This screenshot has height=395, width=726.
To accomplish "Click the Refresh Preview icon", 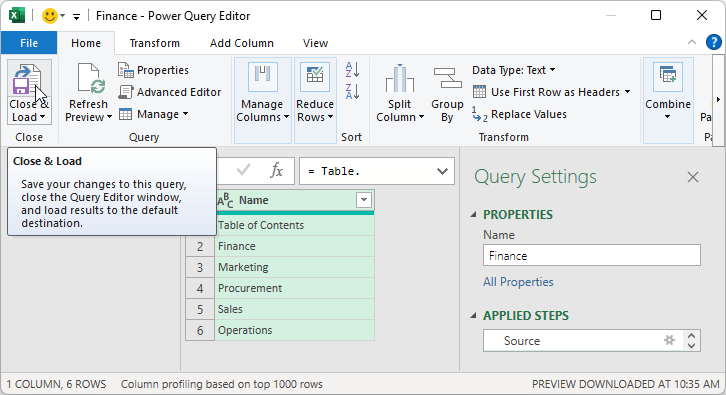I will click(x=91, y=78).
